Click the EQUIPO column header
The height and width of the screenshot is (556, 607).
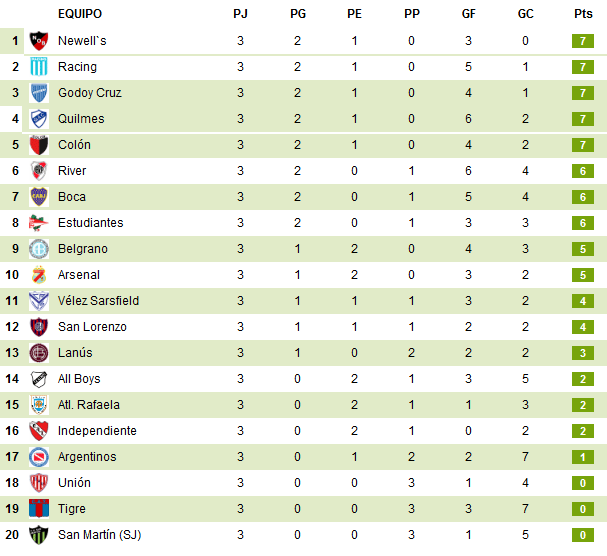tap(80, 14)
